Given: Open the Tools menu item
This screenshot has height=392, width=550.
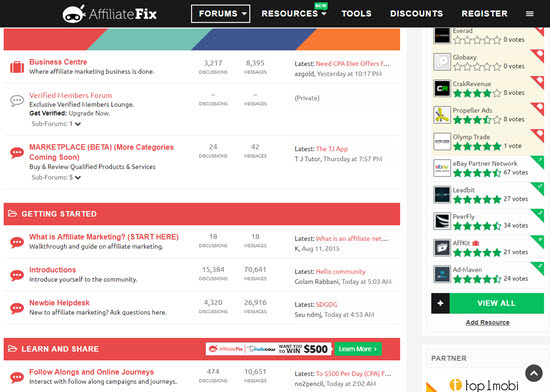Looking at the screenshot, I should [x=356, y=14].
